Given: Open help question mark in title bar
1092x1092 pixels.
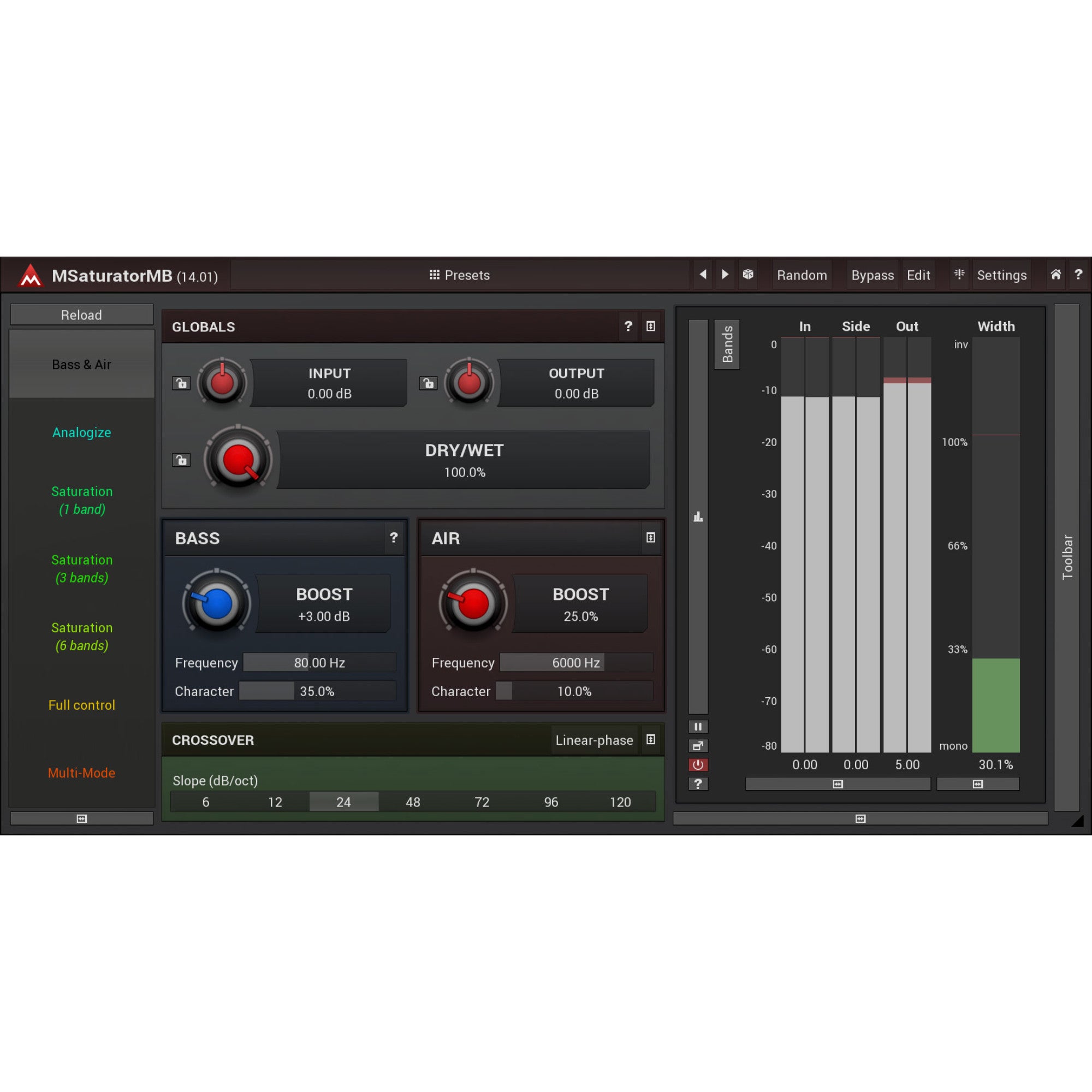Looking at the screenshot, I should pyautogui.click(x=1078, y=275).
